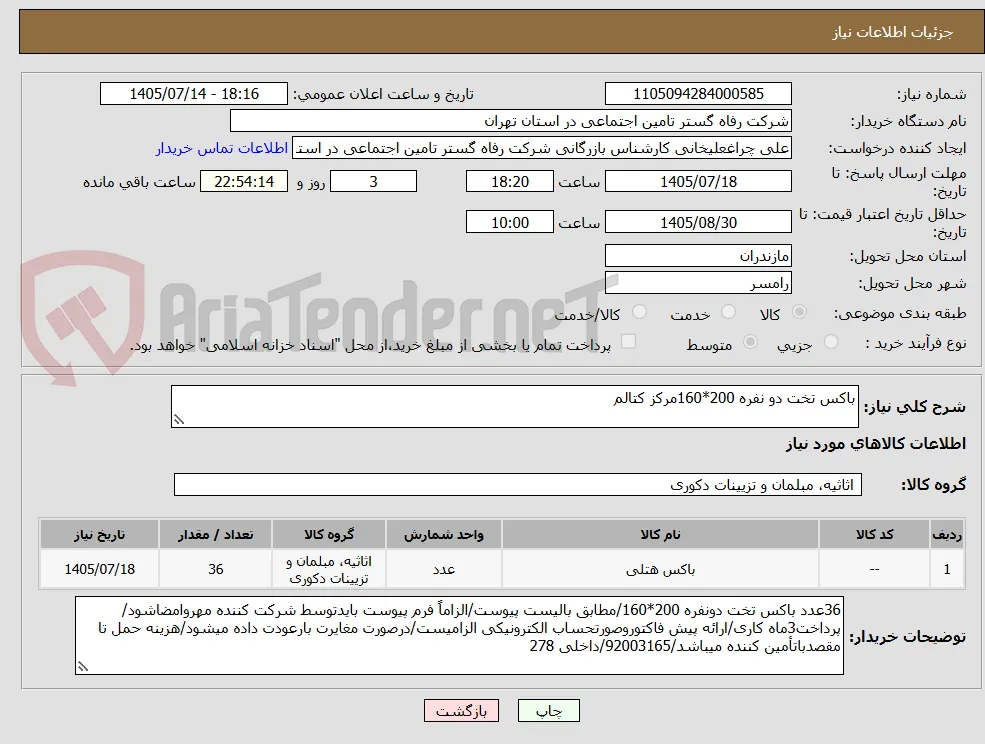
Task: Click the quantity cell showing 36
Action: tap(215, 569)
